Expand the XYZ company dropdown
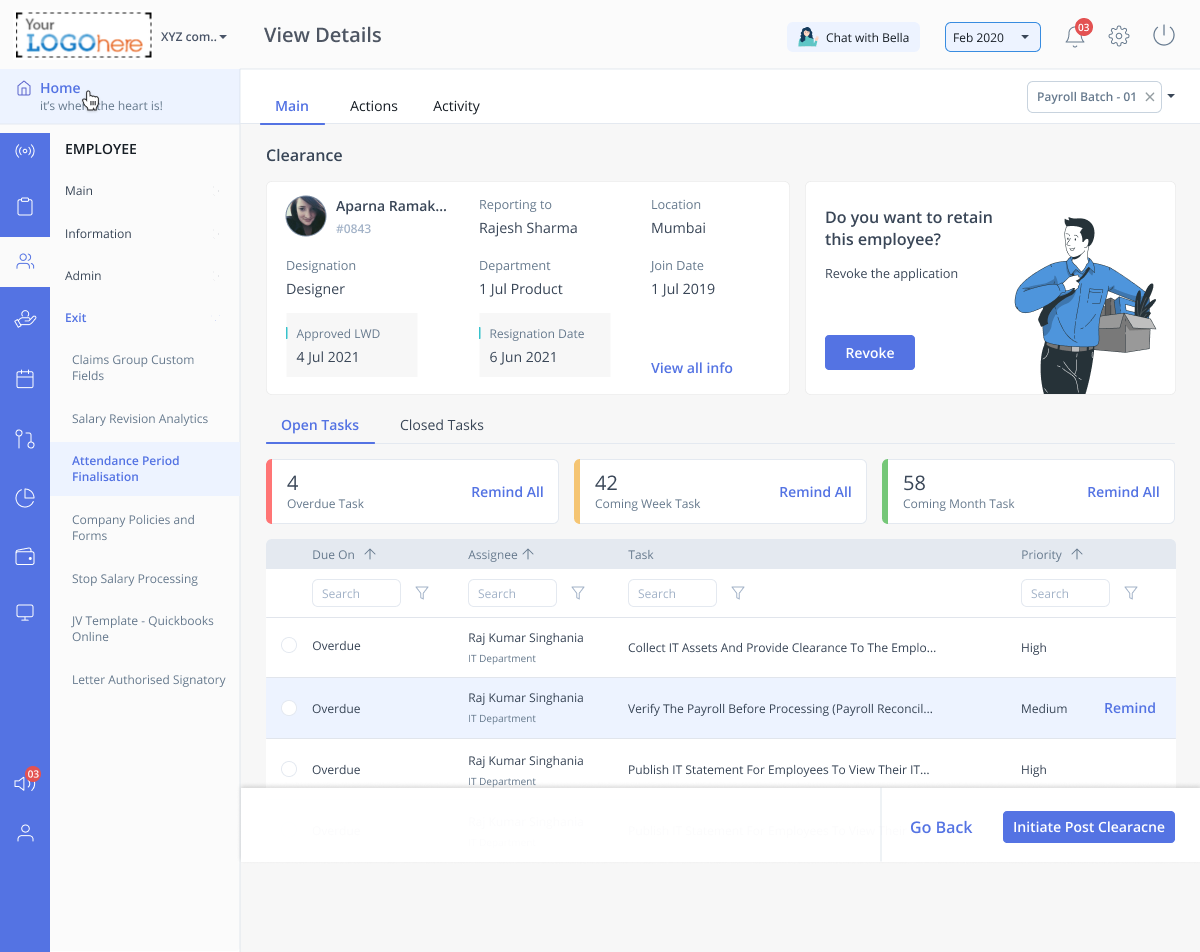Viewport: 1200px width, 952px height. pyautogui.click(x=194, y=37)
